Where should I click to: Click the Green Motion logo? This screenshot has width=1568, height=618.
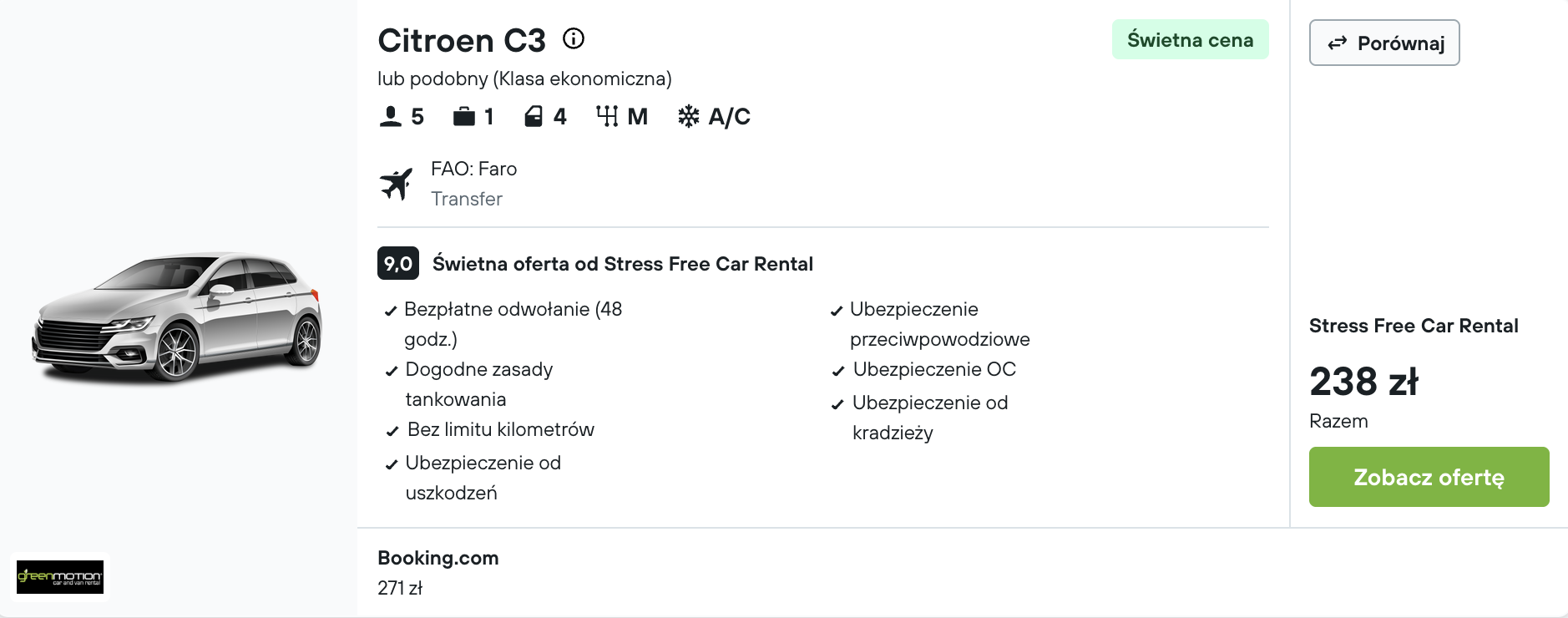60,577
